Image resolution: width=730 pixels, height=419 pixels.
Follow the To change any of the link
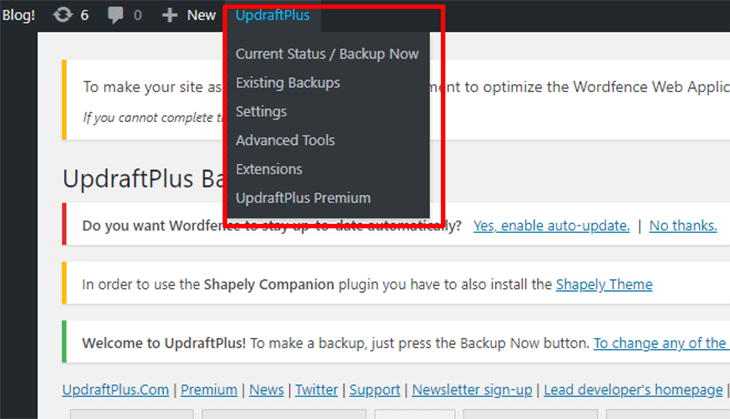click(x=660, y=343)
